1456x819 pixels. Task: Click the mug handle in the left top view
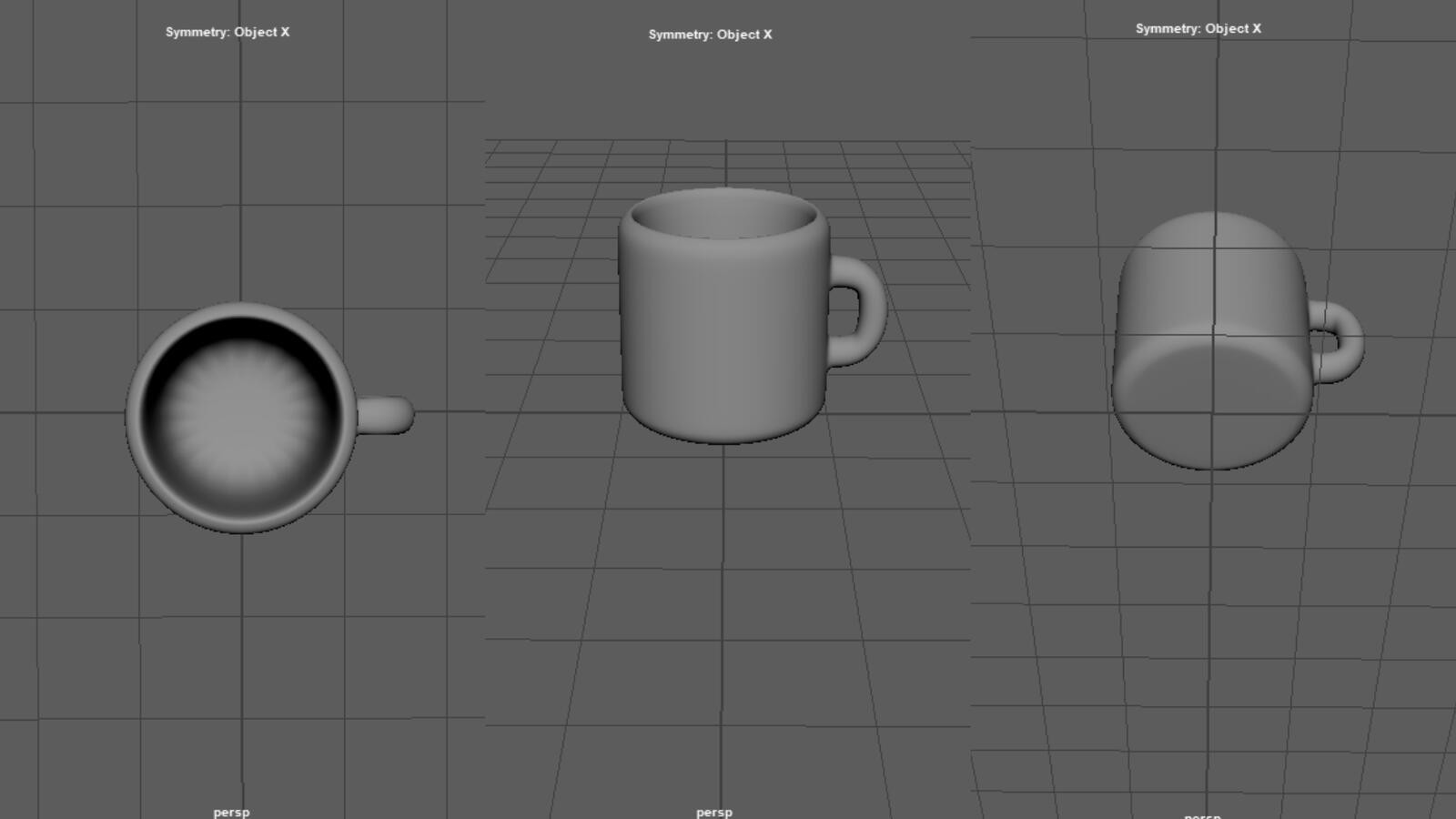point(387,414)
